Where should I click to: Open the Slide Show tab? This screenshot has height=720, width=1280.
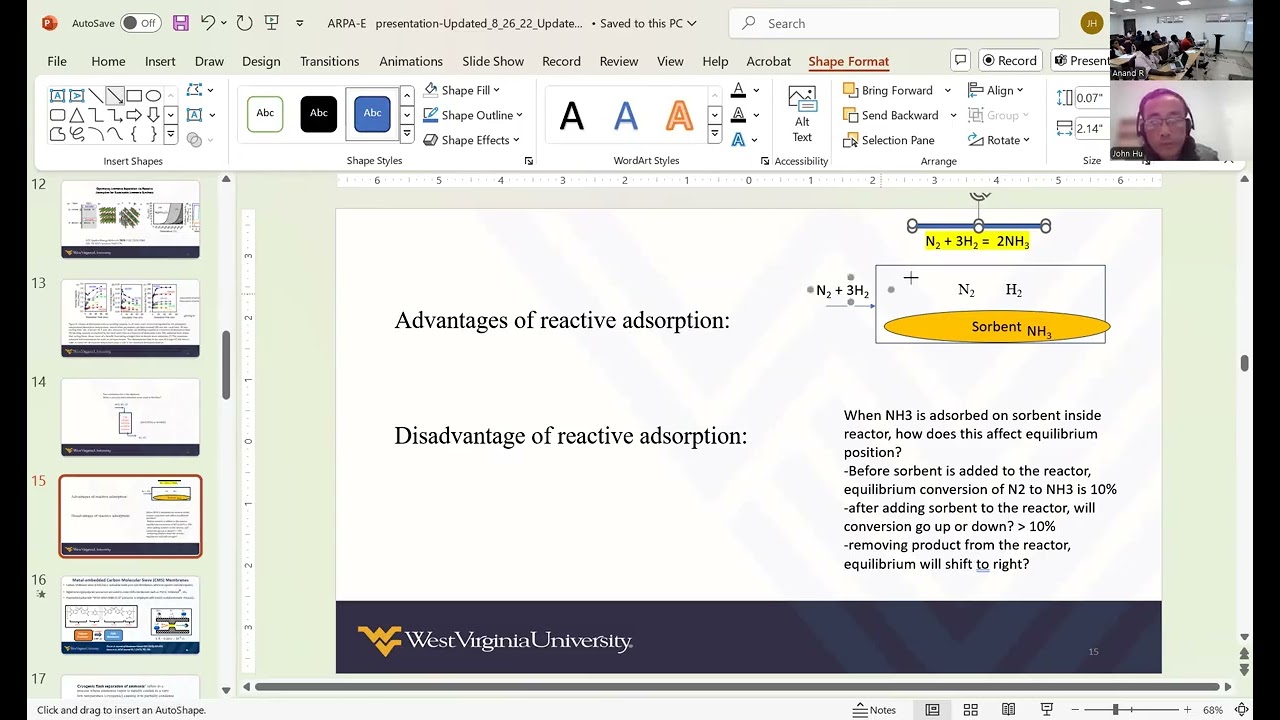(x=493, y=61)
